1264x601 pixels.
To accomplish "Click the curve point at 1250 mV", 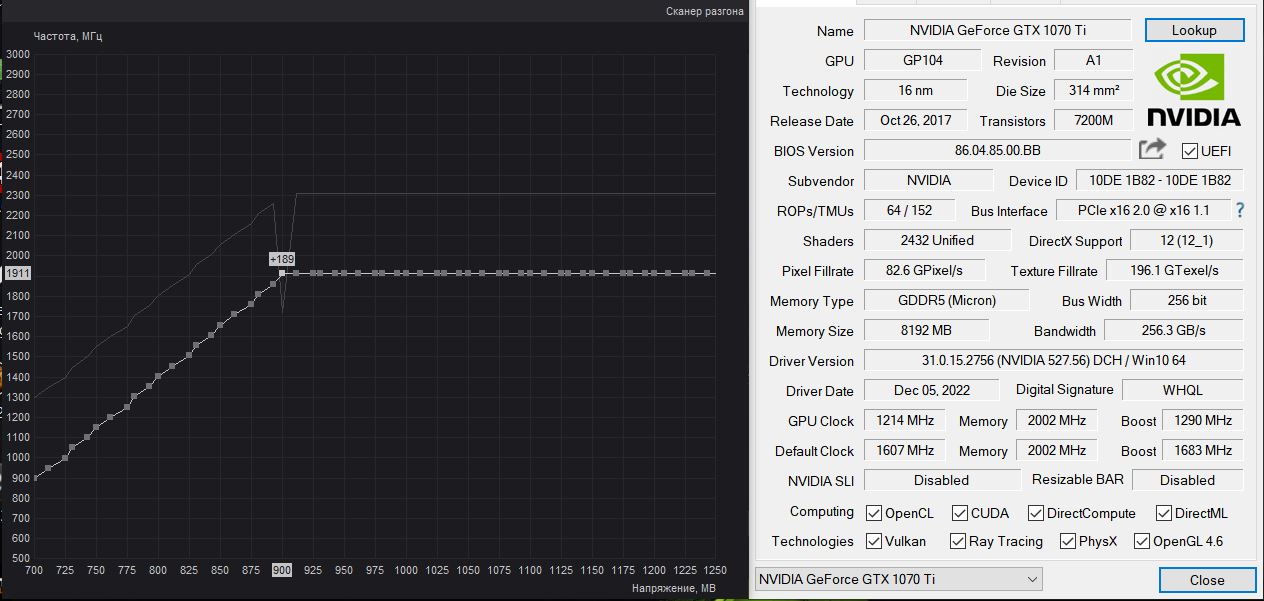I will click(x=710, y=273).
